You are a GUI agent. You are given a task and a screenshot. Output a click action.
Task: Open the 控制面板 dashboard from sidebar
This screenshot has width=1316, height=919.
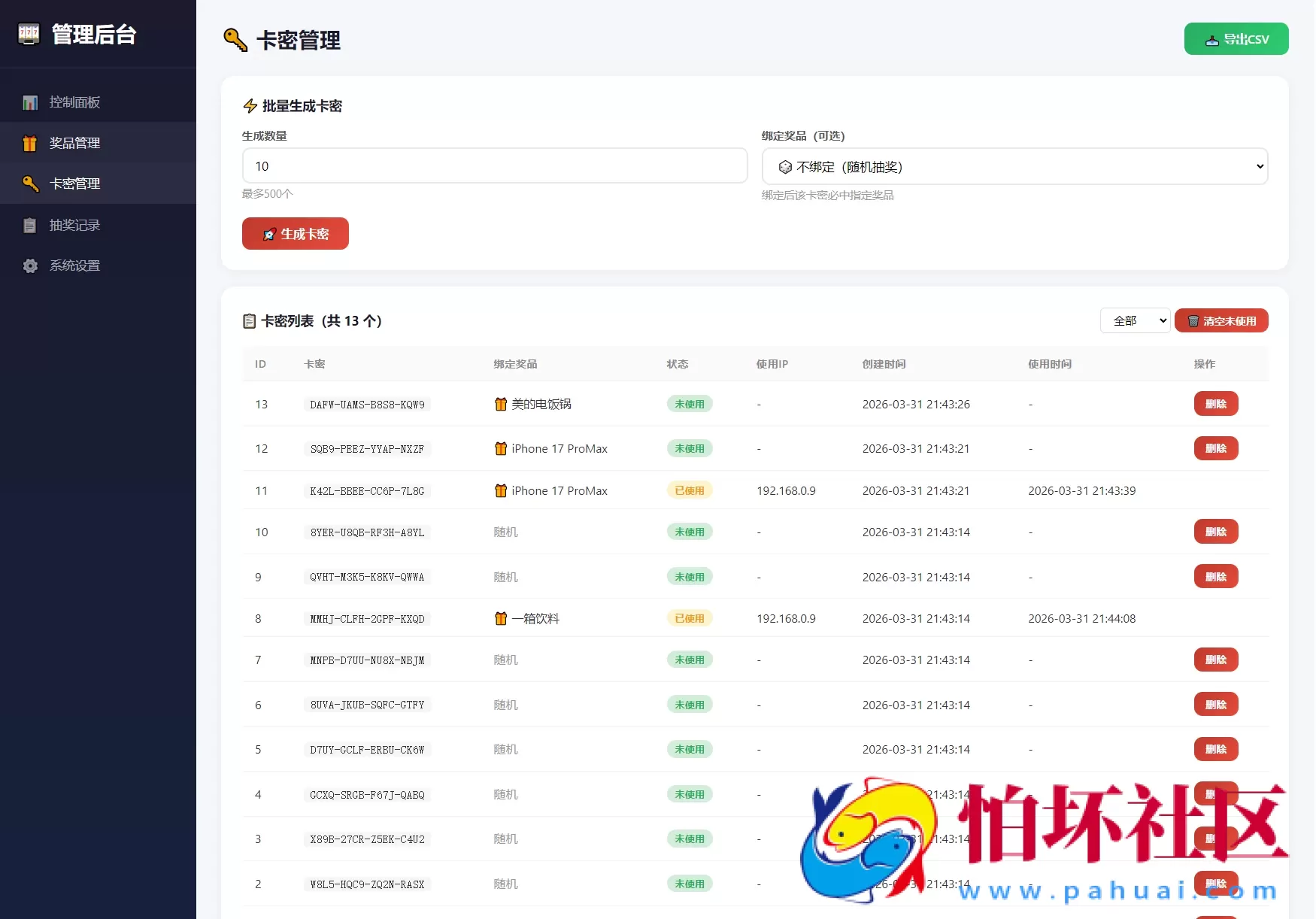tap(74, 102)
